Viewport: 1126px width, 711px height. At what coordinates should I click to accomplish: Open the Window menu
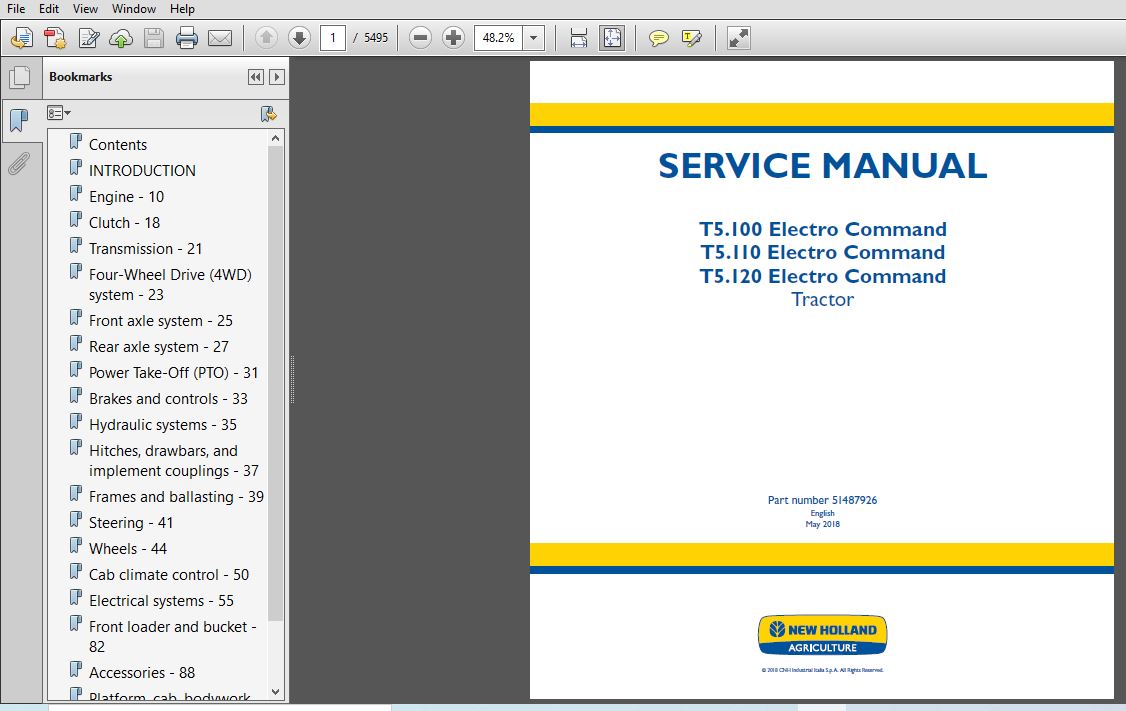click(x=134, y=9)
